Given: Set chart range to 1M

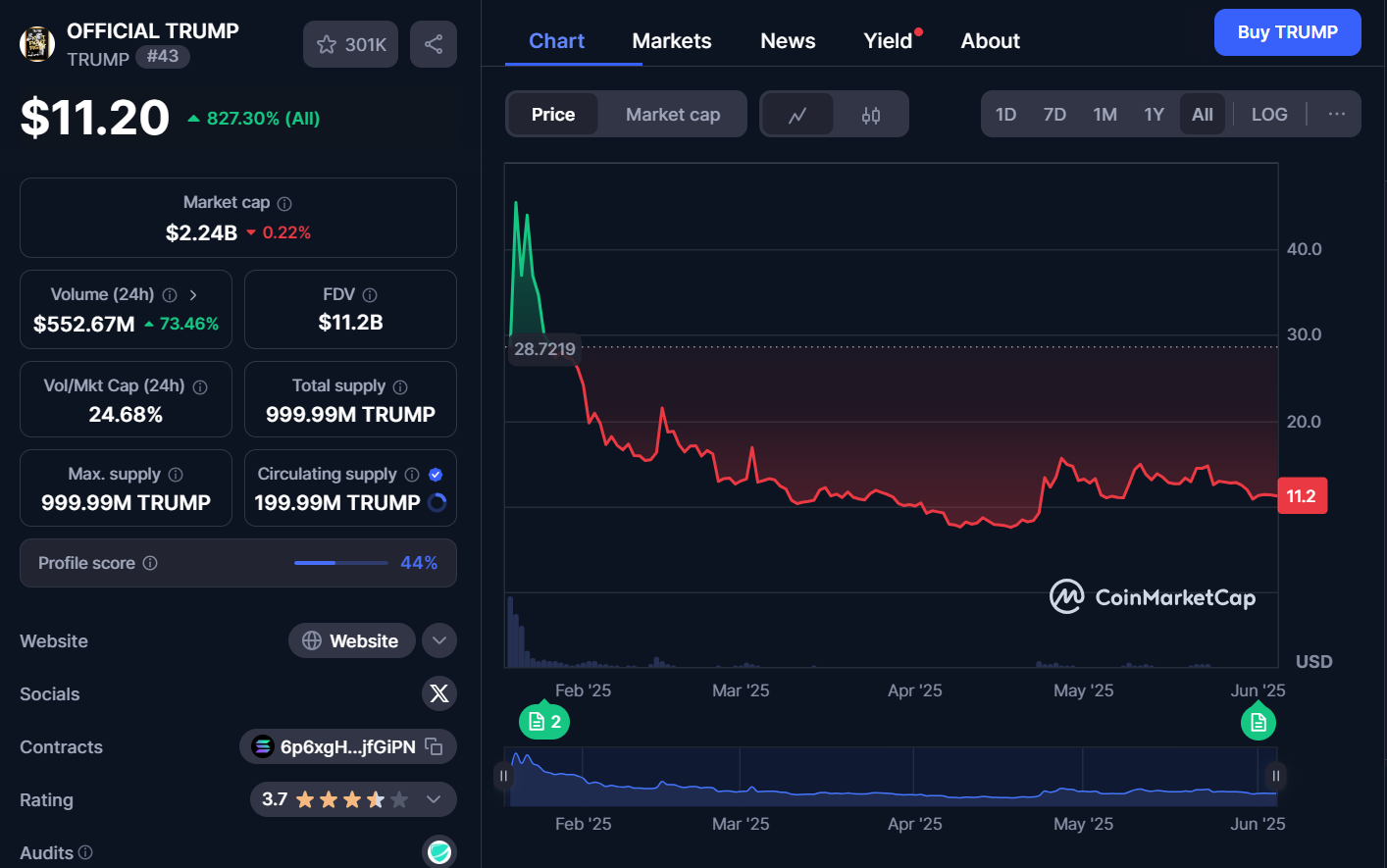Looking at the screenshot, I should point(1104,115).
